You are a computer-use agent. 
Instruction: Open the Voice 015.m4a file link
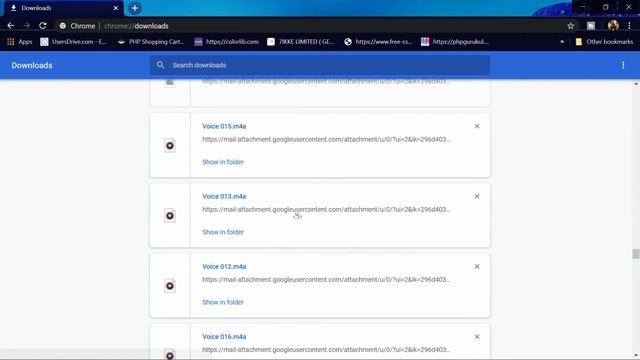224,126
